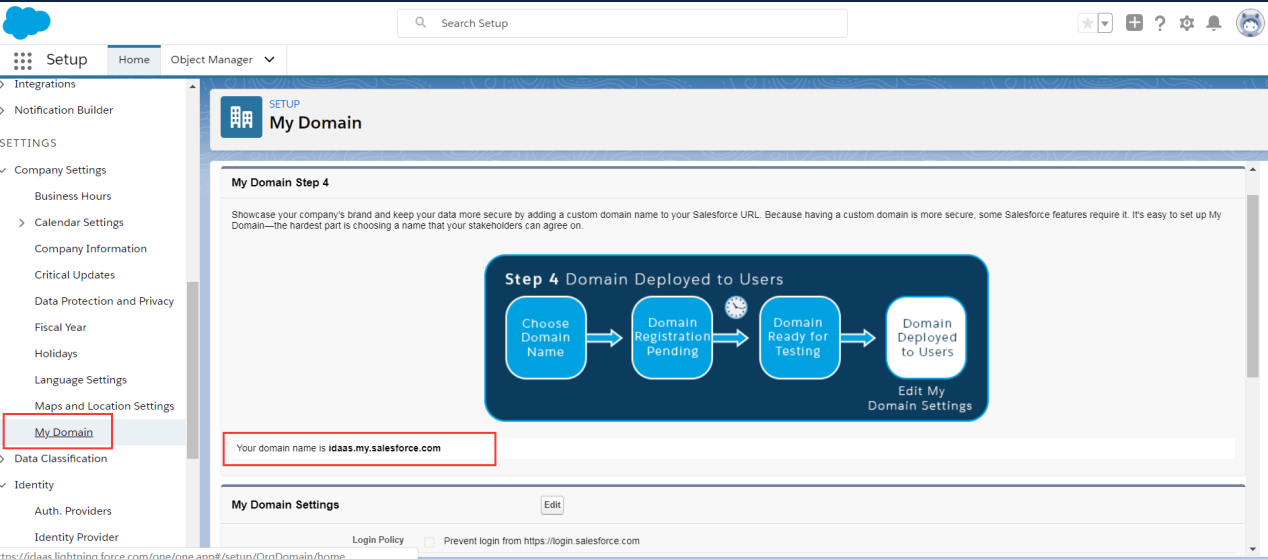The height and width of the screenshot is (559, 1268).
Task: Click the domain name idaas.my.salesforce.com
Action: pos(385,448)
